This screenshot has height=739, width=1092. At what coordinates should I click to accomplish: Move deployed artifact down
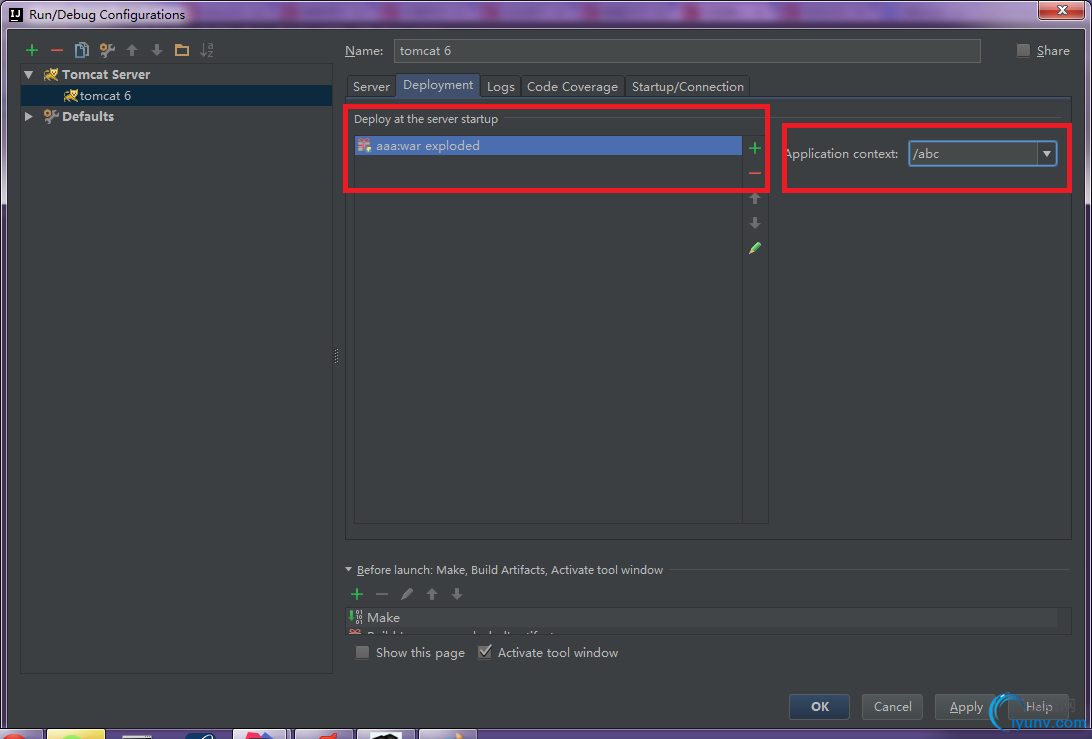pyautogui.click(x=755, y=223)
